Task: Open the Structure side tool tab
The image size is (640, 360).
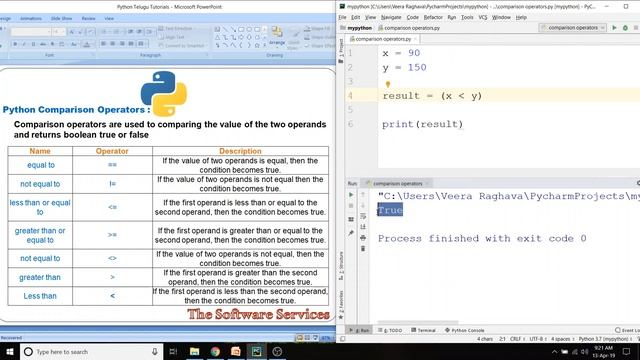Action: [341, 265]
